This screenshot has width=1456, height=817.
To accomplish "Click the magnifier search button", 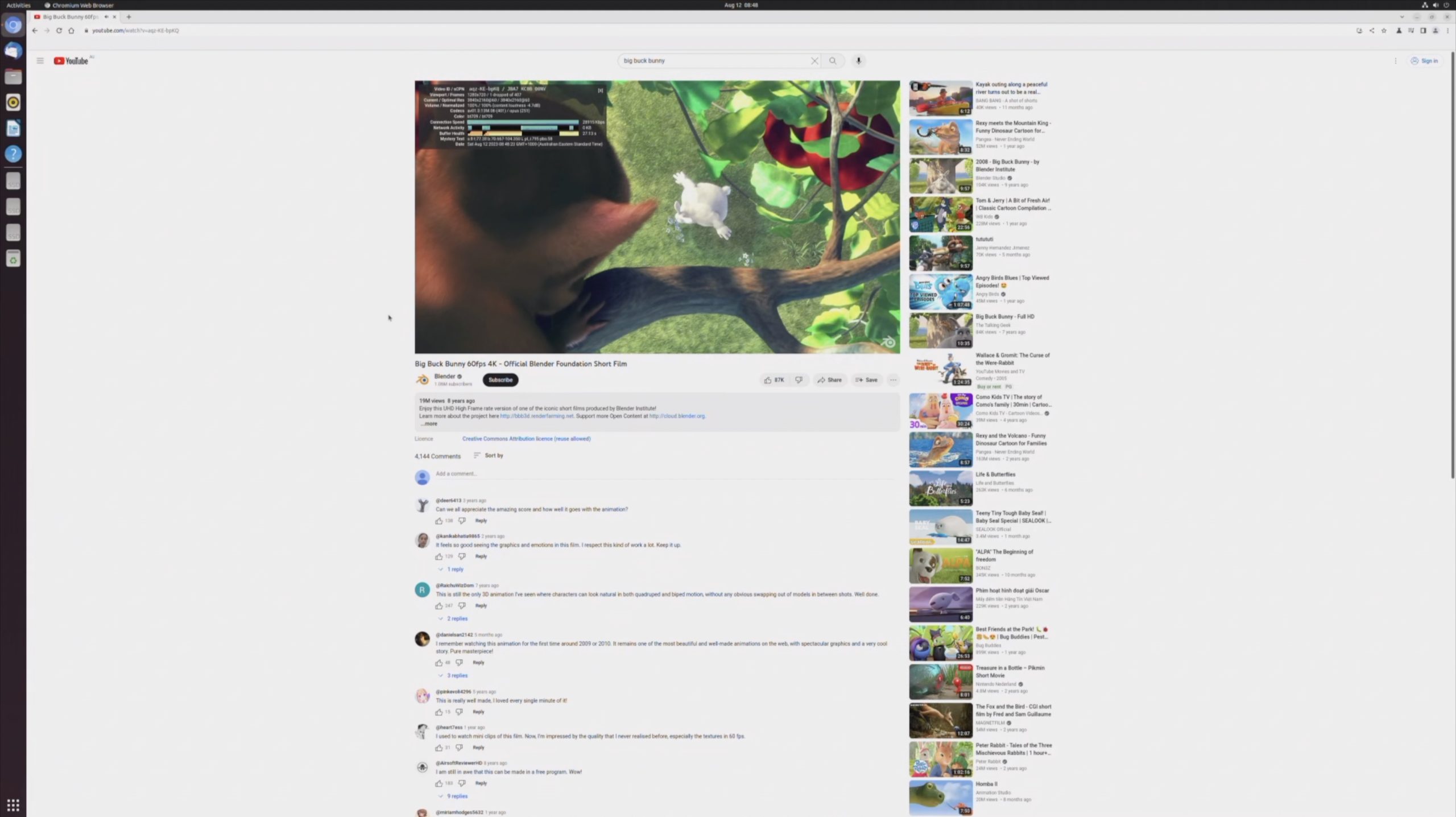I will [x=833, y=61].
